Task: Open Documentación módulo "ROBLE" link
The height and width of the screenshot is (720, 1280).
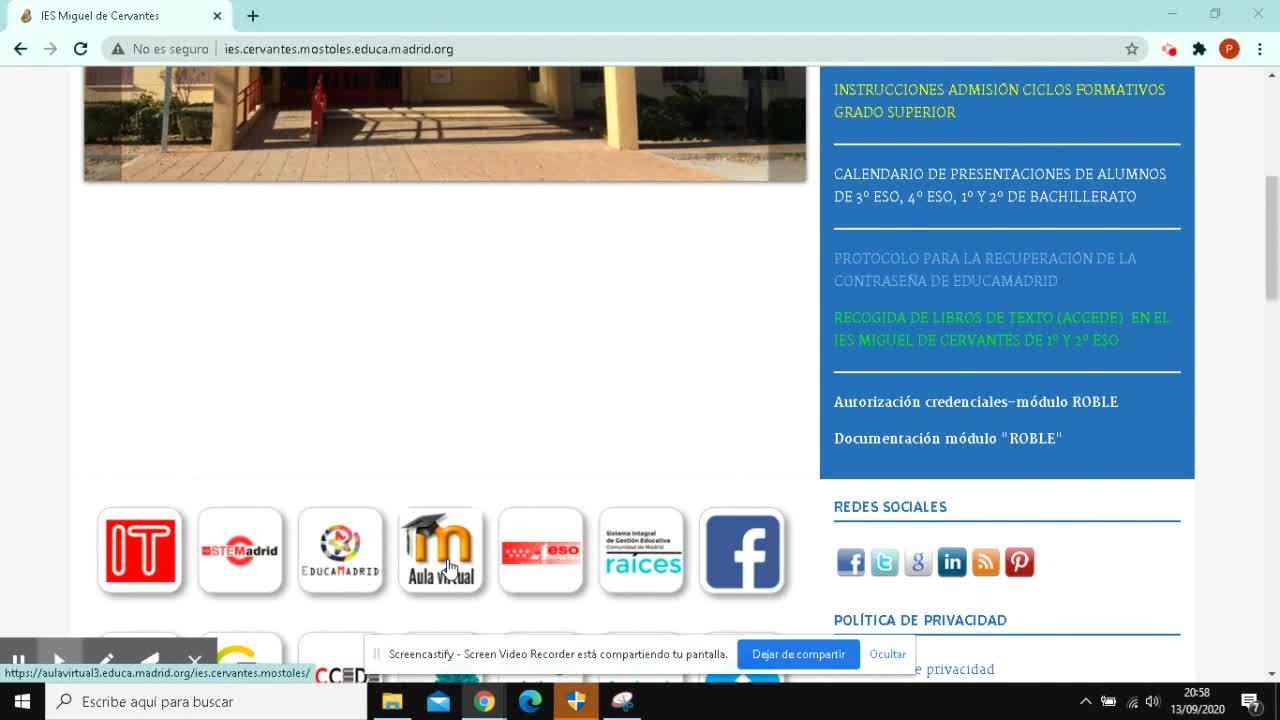Action: (x=948, y=438)
